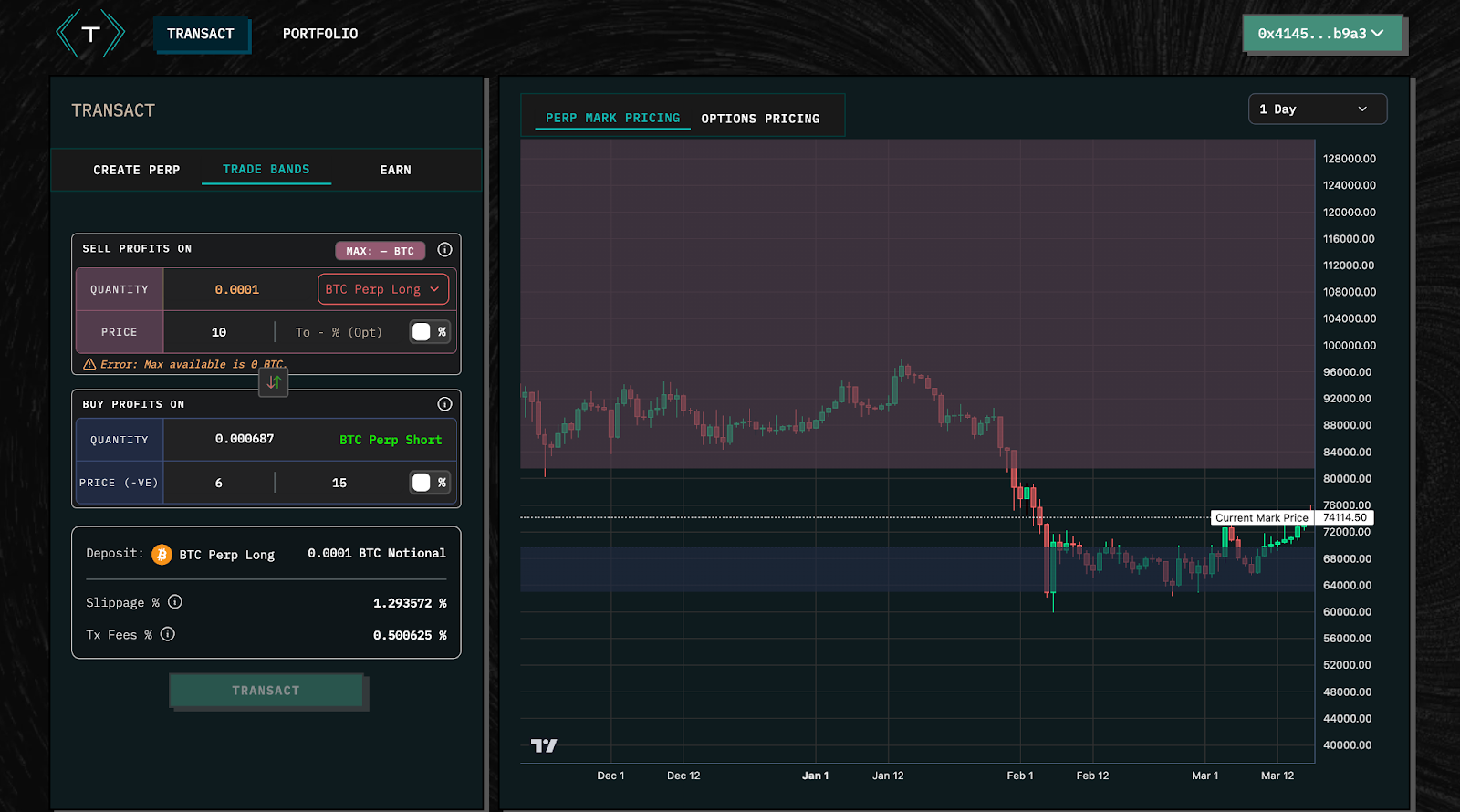Image resolution: width=1460 pixels, height=812 pixels.
Task: Click the TradingView logo on chart
Action: point(544,745)
